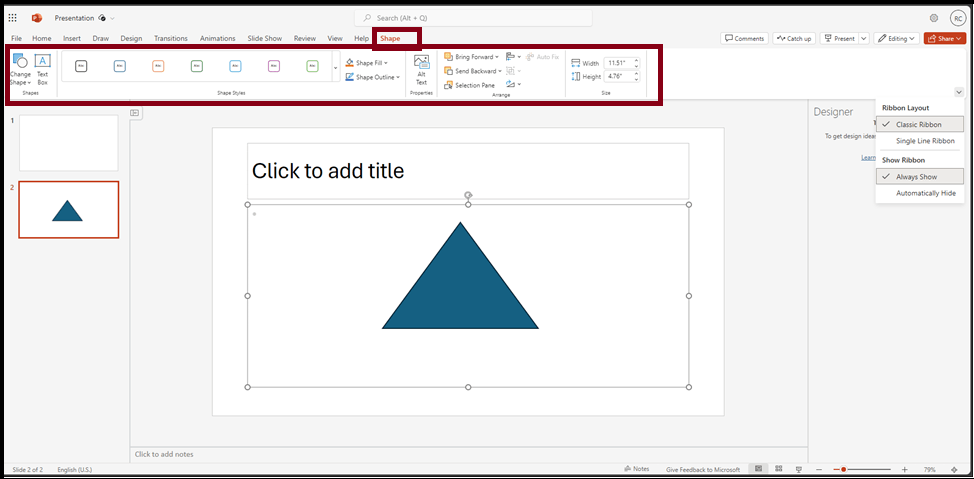The height and width of the screenshot is (479, 974).
Task: Click the Share button
Action: [x=945, y=39]
